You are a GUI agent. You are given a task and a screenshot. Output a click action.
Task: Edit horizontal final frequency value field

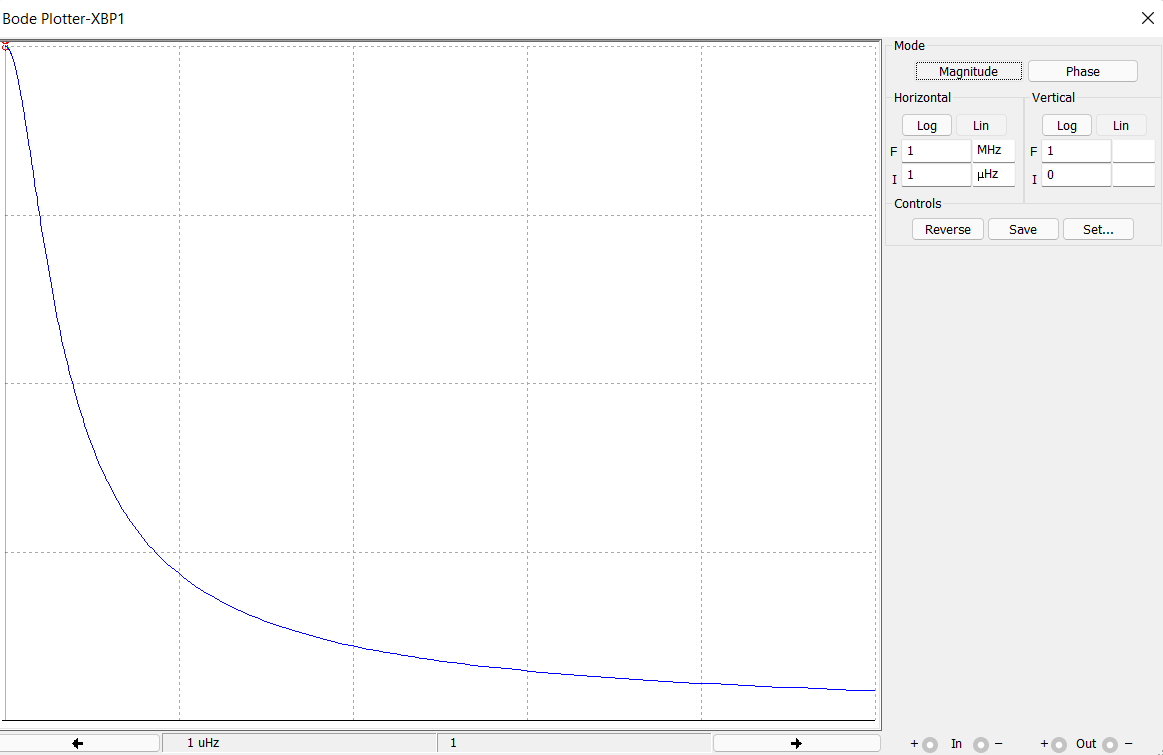pyautogui.click(x=936, y=151)
